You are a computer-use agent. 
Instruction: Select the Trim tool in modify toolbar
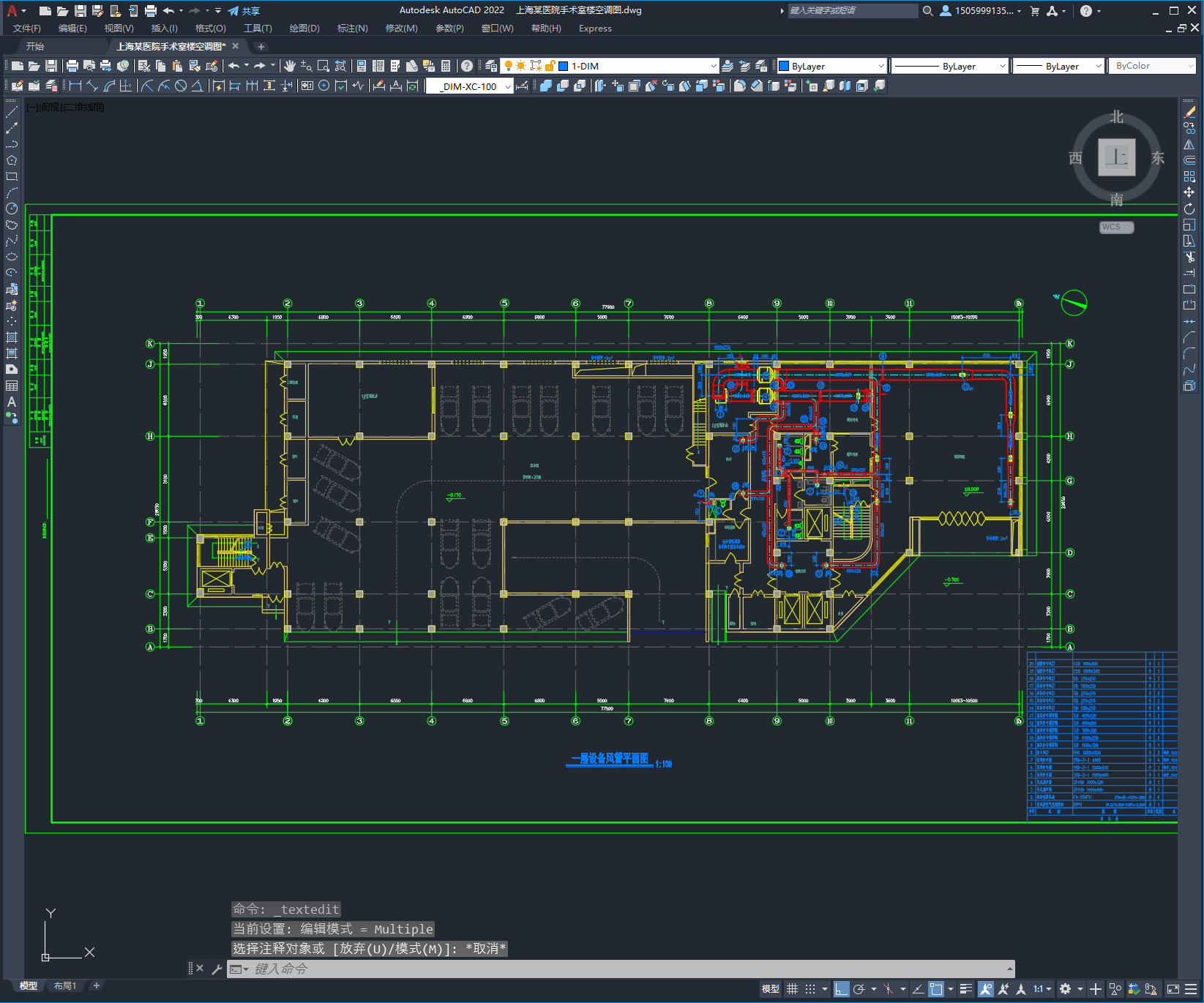click(x=1189, y=257)
